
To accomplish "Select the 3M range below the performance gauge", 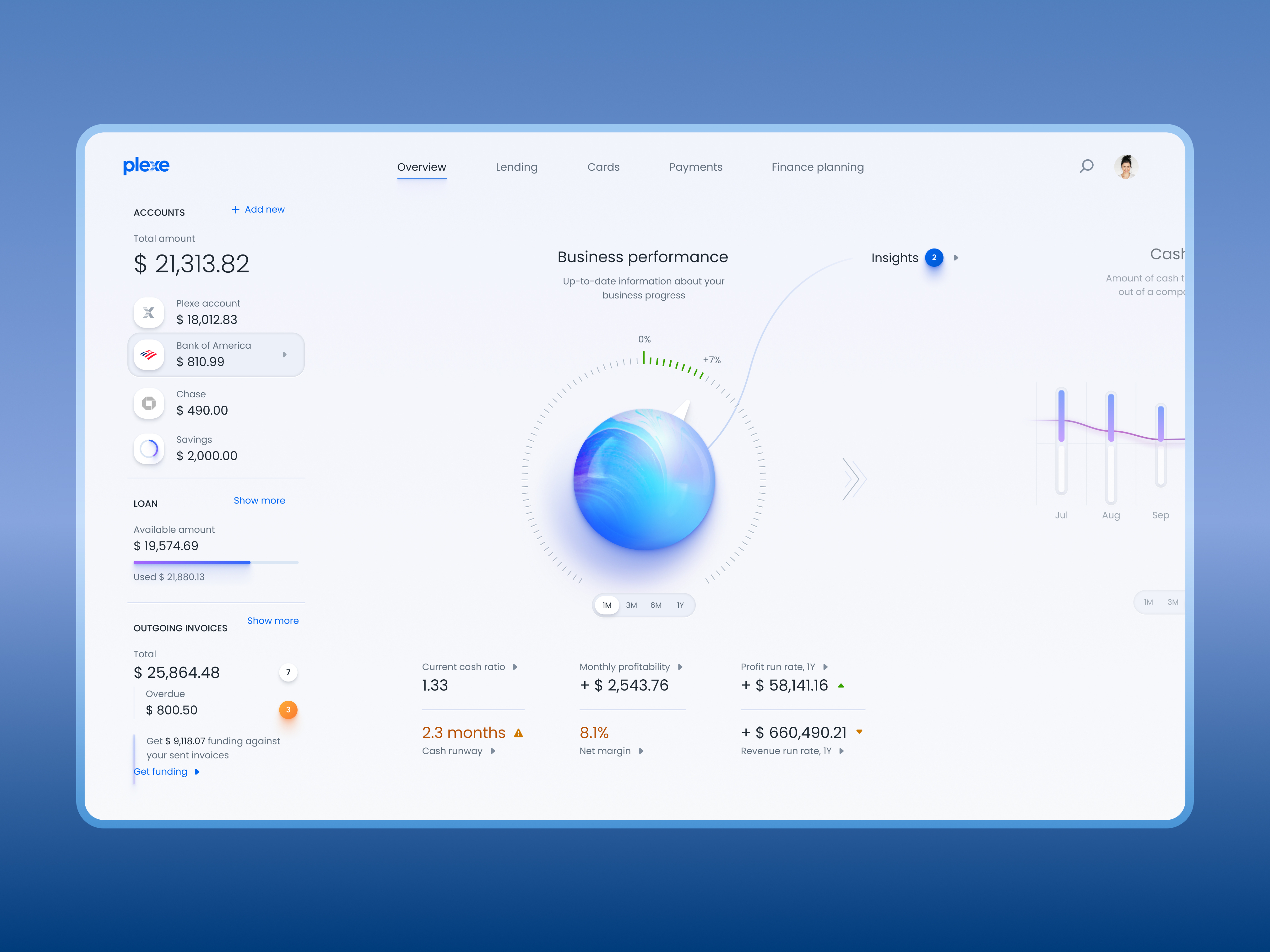I will pos(632,606).
